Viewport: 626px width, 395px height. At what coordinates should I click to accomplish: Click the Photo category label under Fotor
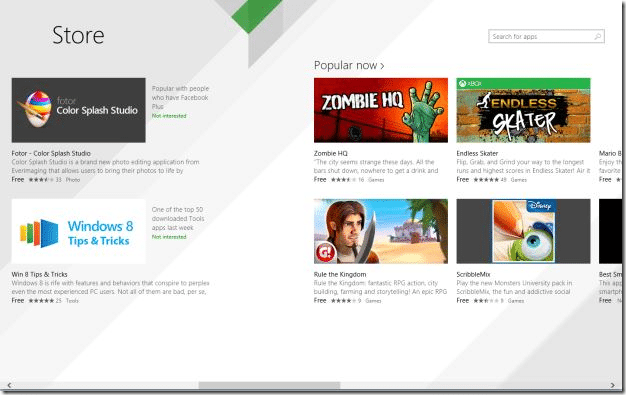click(73, 180)
